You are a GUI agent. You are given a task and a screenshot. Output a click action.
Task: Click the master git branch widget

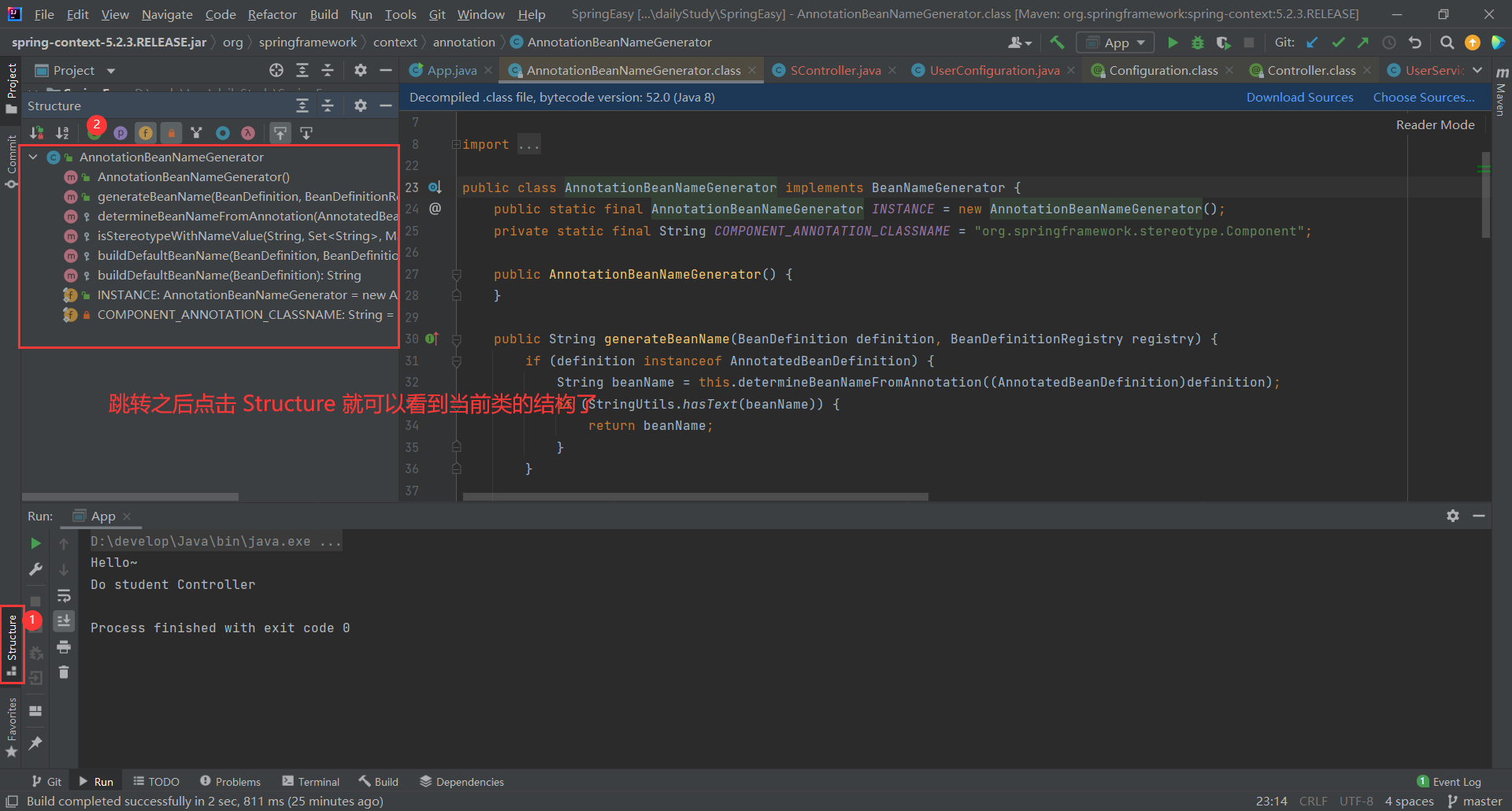(1475, 802)
